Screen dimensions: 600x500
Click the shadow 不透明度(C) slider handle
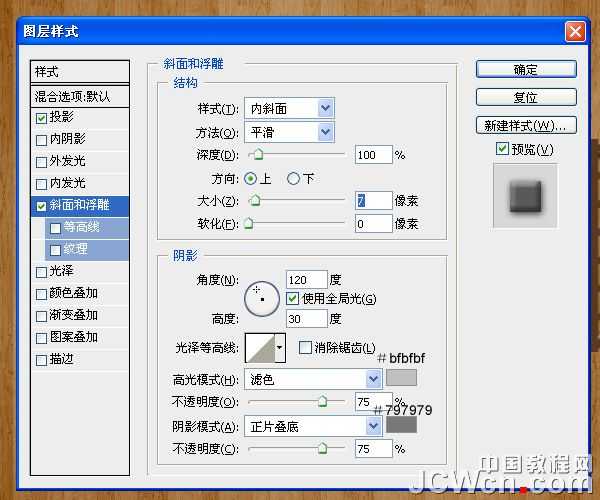[x=323, y=448]
